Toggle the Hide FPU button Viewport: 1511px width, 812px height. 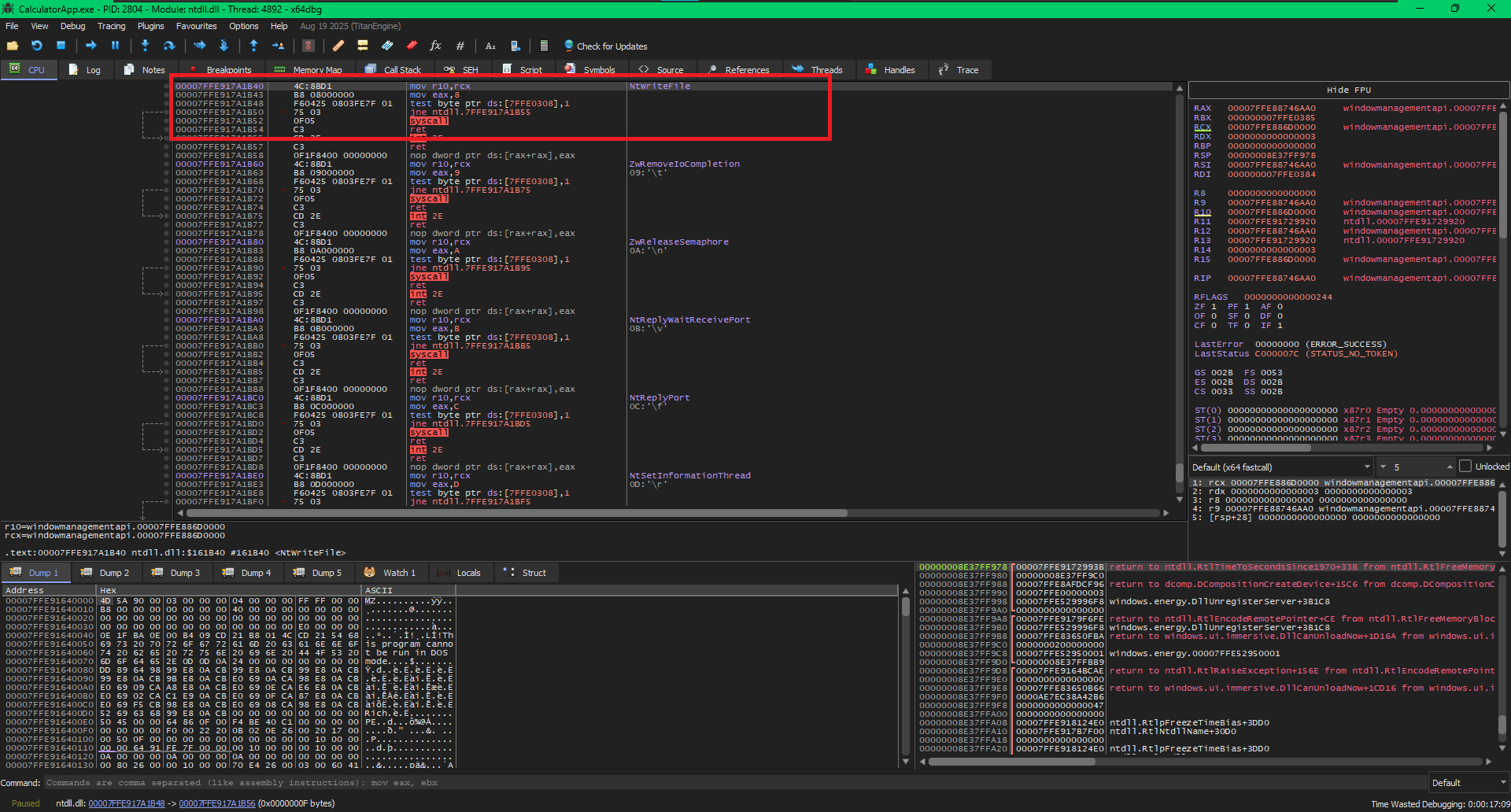(1348, 90)
